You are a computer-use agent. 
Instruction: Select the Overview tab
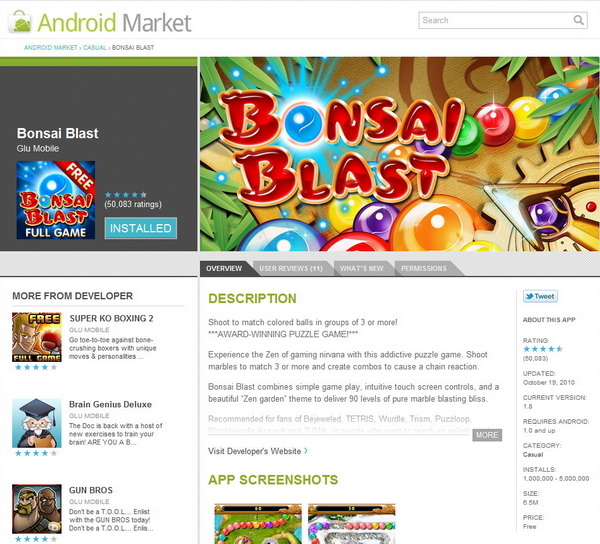coord(224,268)
